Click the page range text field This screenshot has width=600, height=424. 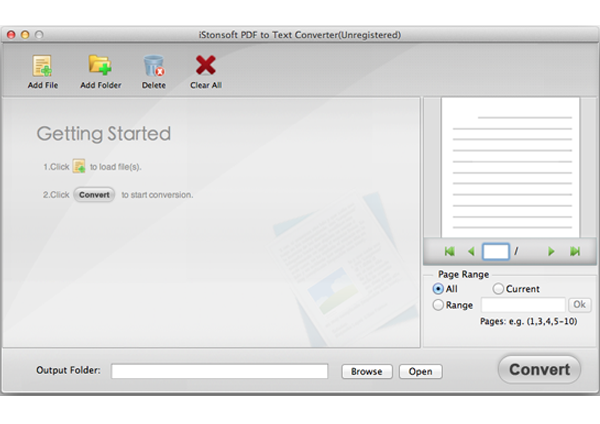[x=523, y=305]
